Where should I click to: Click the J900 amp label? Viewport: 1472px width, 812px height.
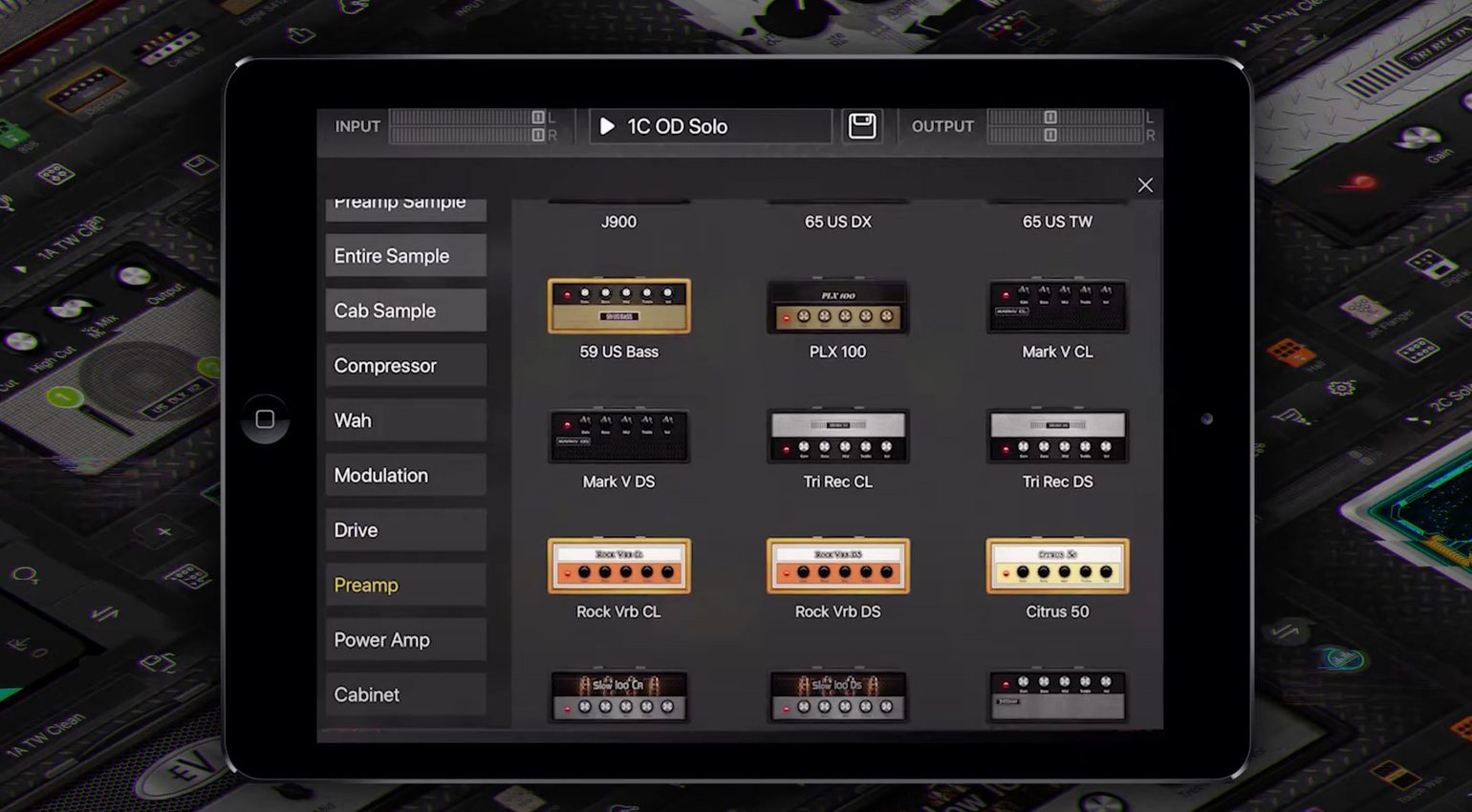click(x=618, y=222)
